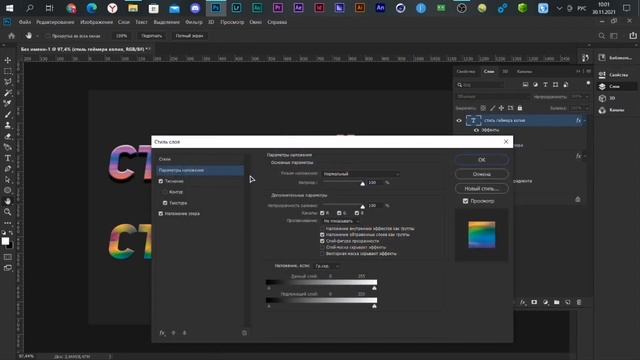This screenshot has height=360, width=640.
Task: Click the Полный экран button
Action: [x=189, y=36]
